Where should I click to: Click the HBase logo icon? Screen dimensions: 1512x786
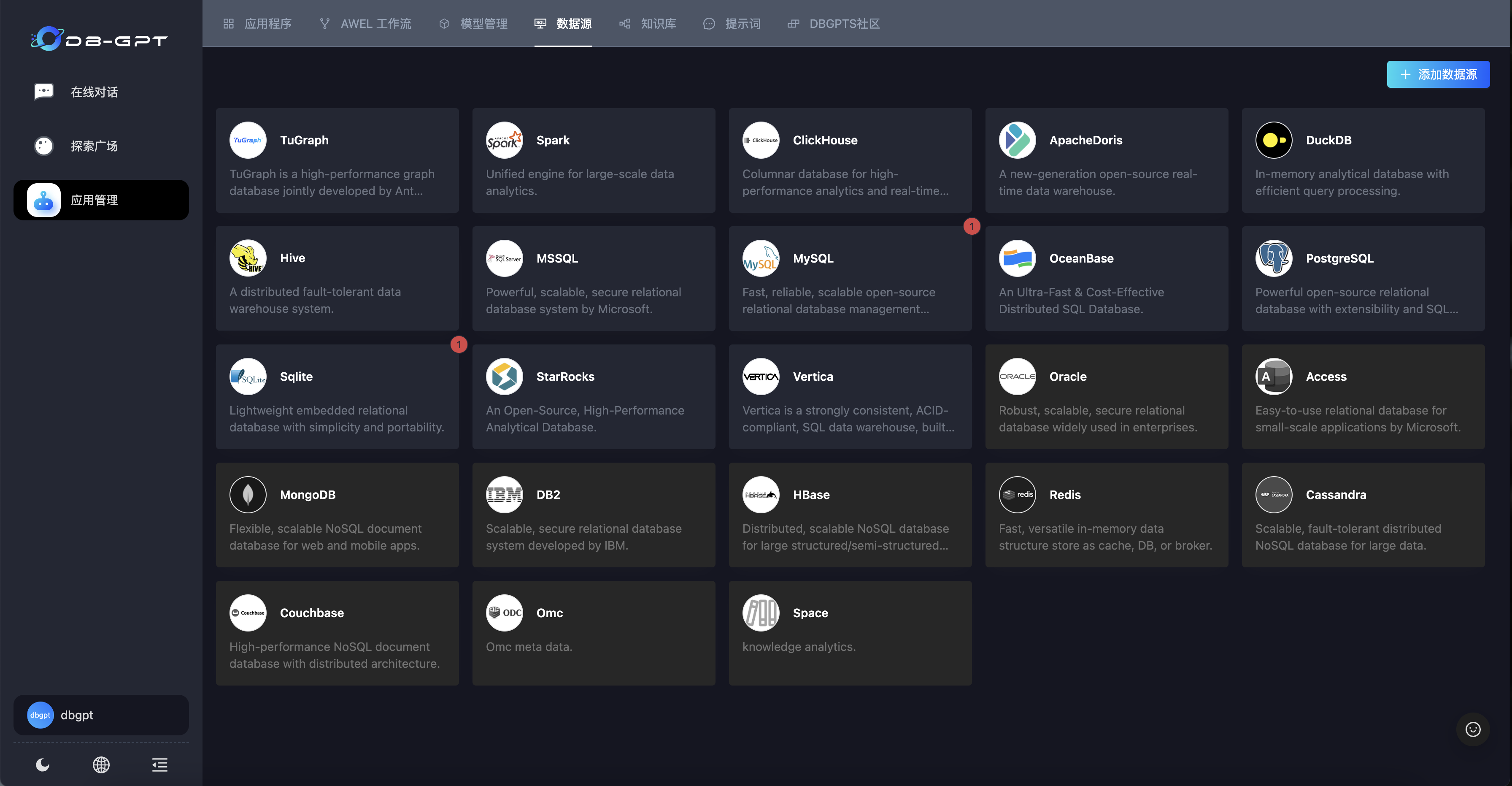[761, 495]
